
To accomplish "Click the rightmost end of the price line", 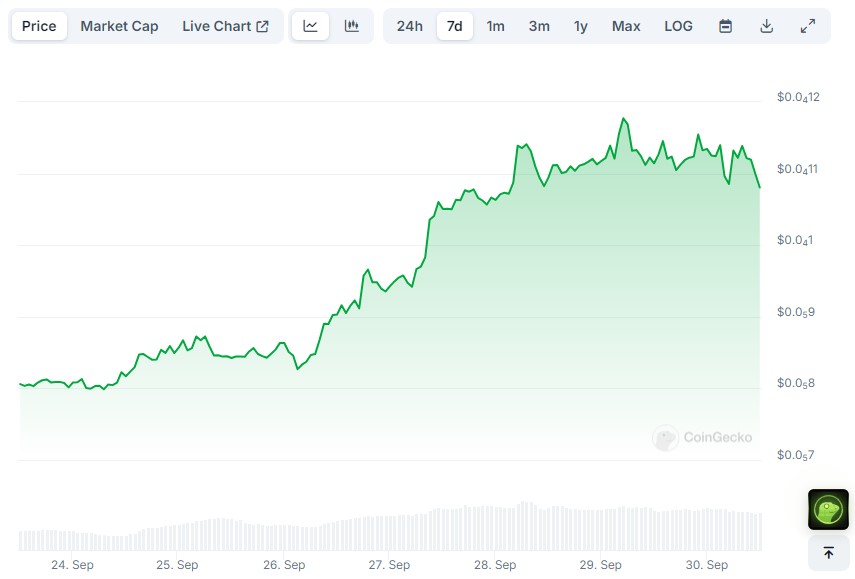I will point(760,188).
